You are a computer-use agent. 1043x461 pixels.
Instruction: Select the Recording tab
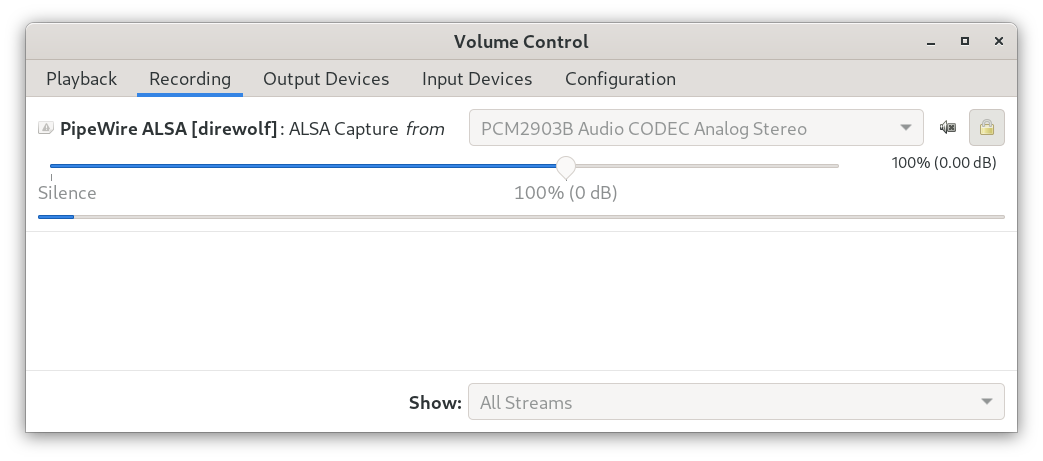[190, 79]
